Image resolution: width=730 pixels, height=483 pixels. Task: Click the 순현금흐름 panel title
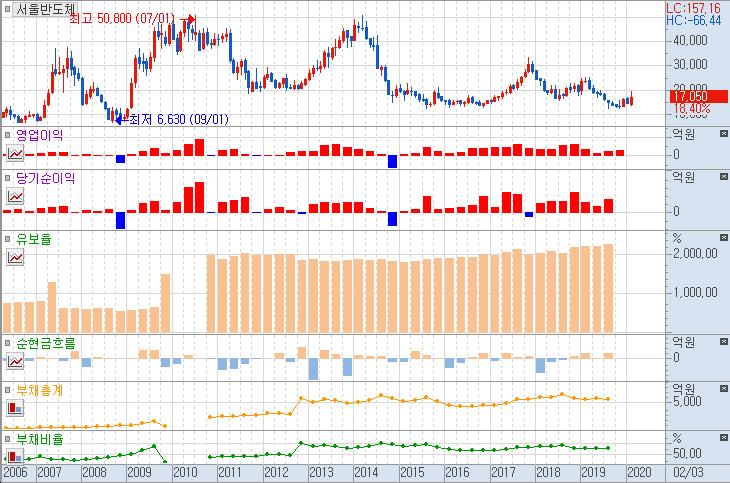(x=45, y=343)
